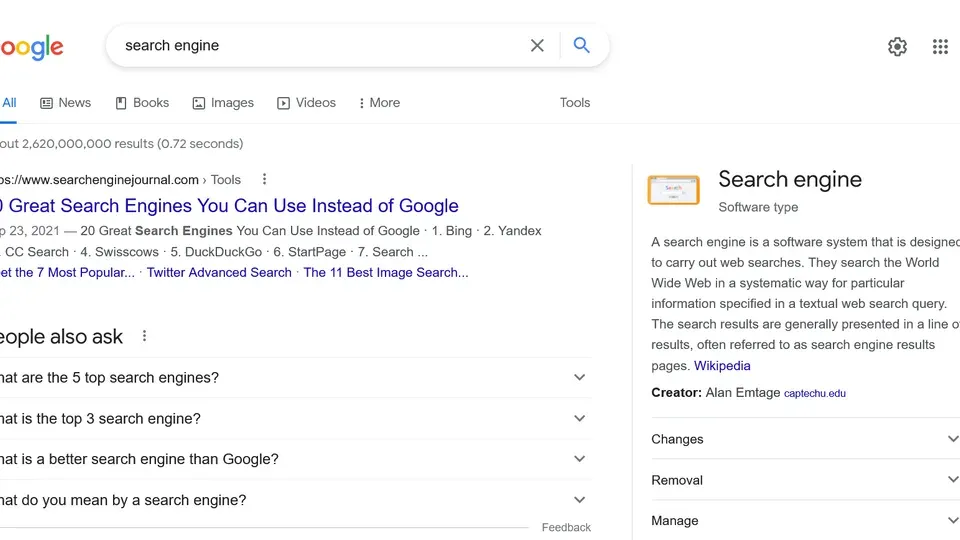Click the Creator Alan Emtage text
This screenshot has height=540, width=960.
point(716,392)
